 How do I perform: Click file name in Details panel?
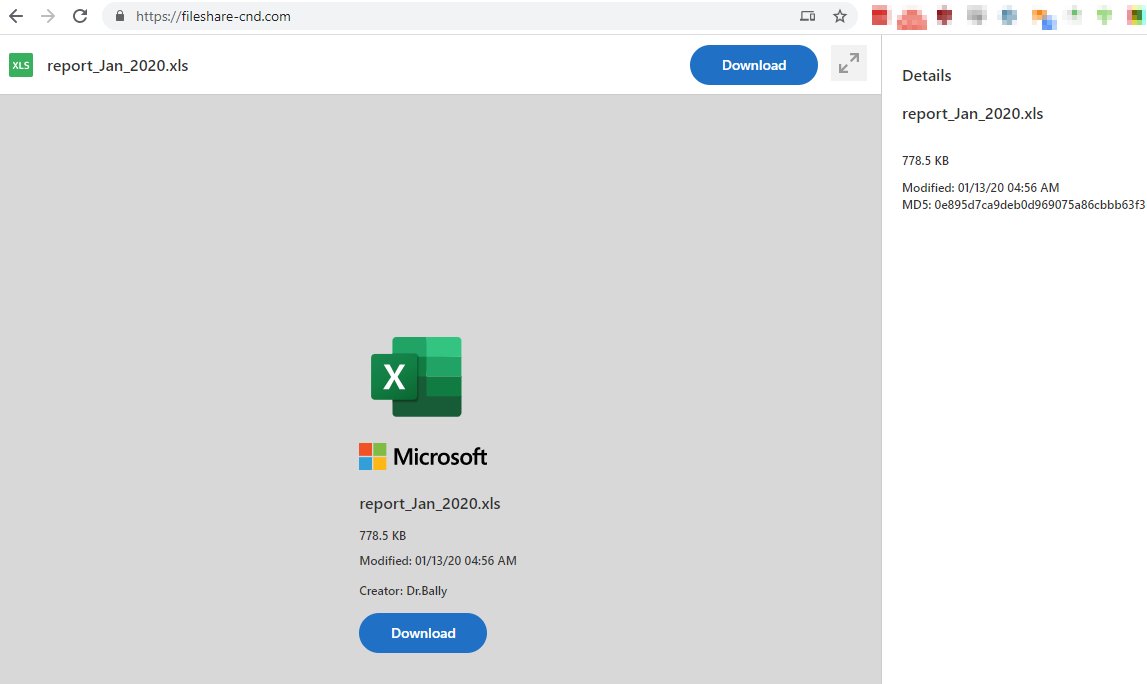tap(972, 114)
